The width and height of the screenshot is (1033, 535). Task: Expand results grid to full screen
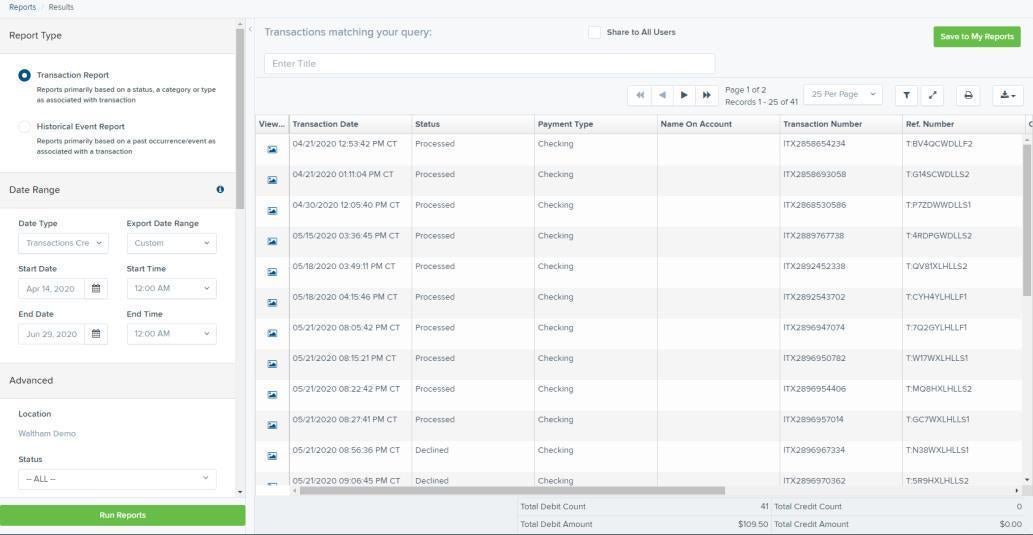click(x=932, y=95)
